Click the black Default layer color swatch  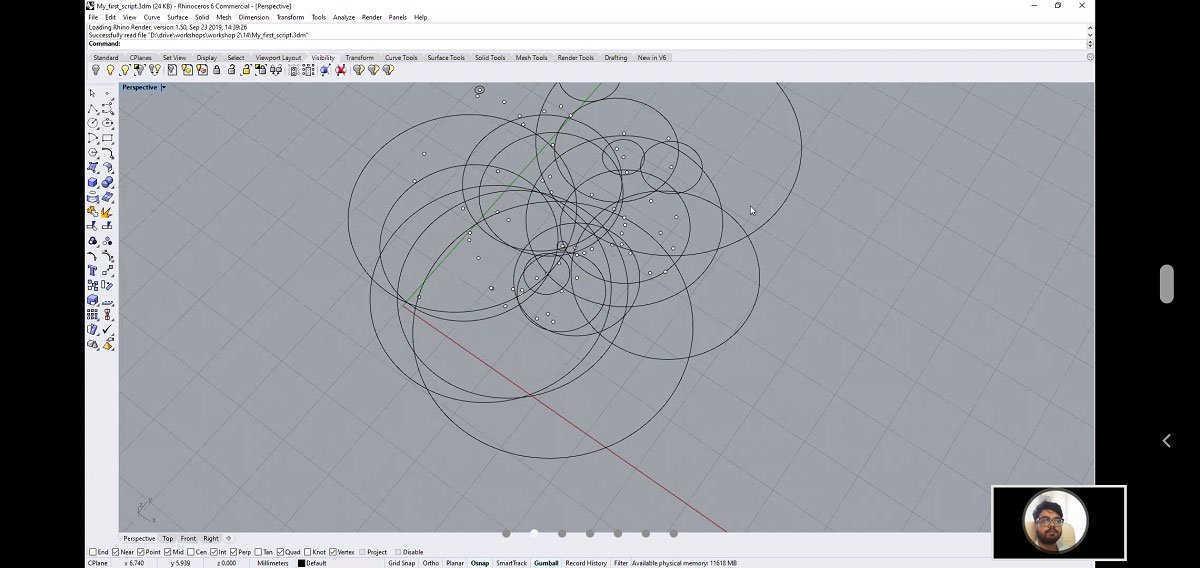tap(301, 563)
